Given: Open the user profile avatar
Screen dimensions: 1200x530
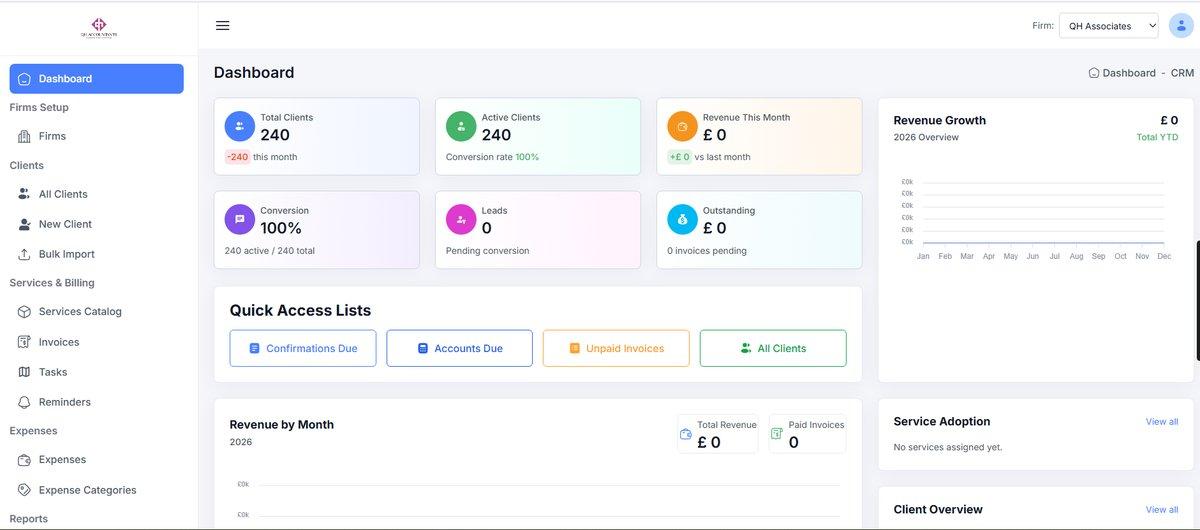Looking at the screenshot, I should coord(1181,26).
